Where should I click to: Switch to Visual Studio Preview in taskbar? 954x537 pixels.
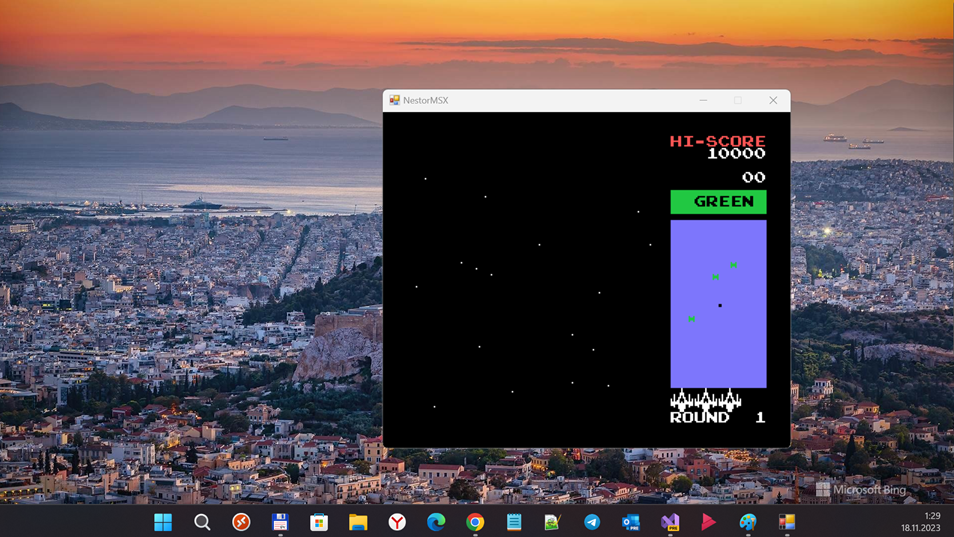pos(670,522)
